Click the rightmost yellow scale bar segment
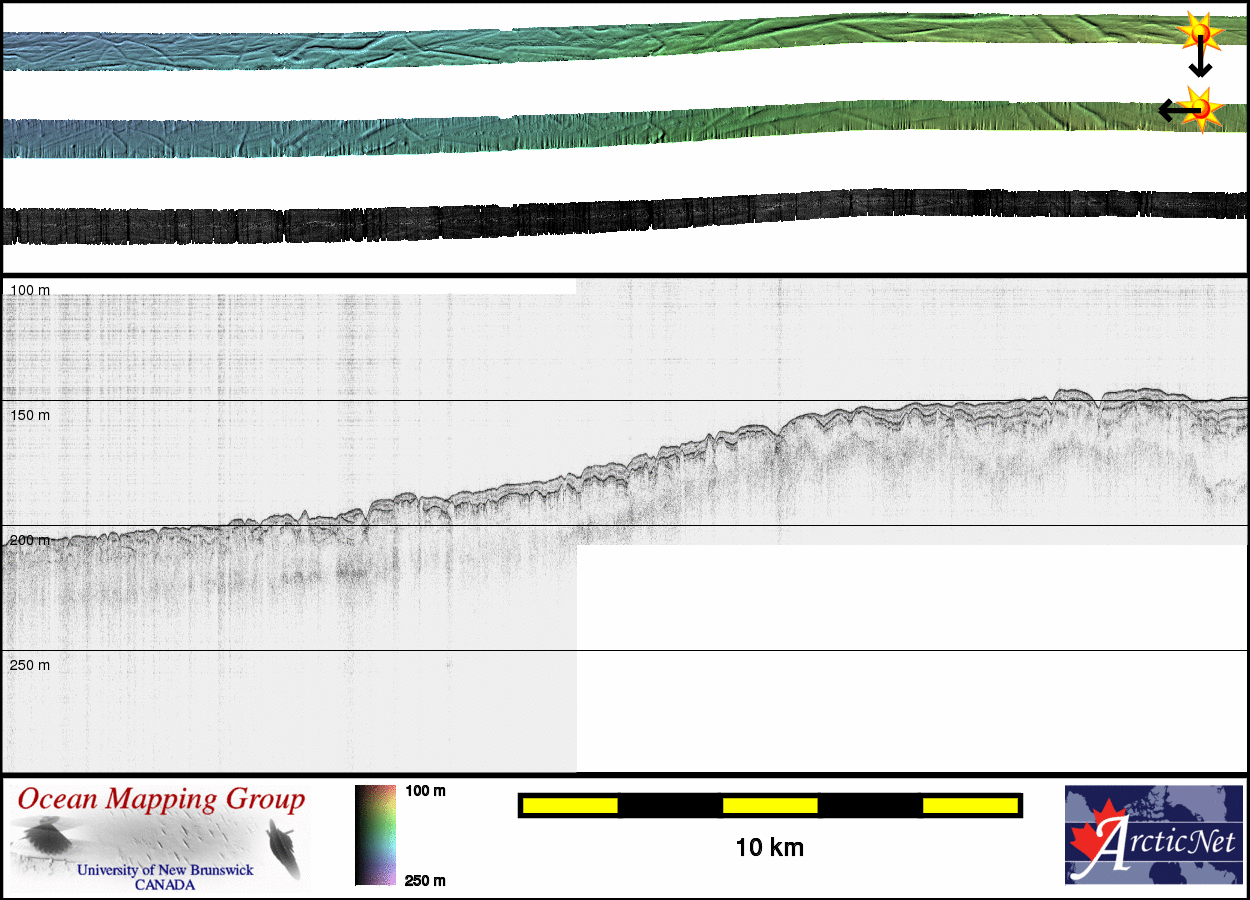Viewport: 1250px width, 900px height. 969,805
